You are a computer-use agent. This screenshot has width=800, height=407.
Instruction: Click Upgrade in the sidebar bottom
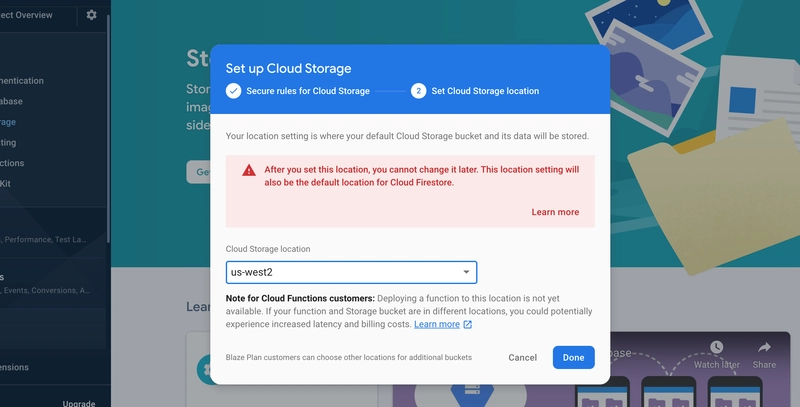click(x=79, y=403)
